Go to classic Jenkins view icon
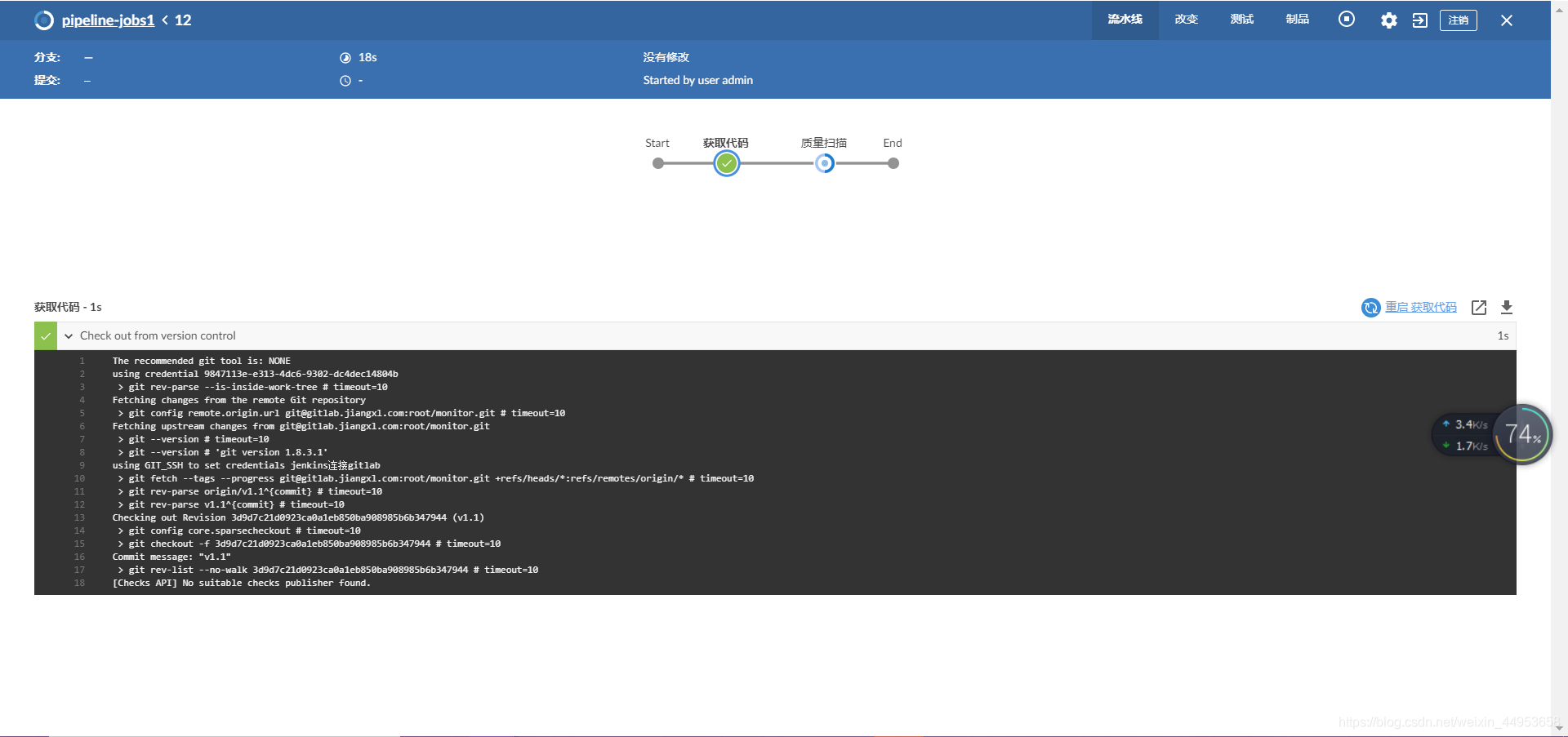The width and height of the screenshot is (1568, 737). tap(1420, 20)
